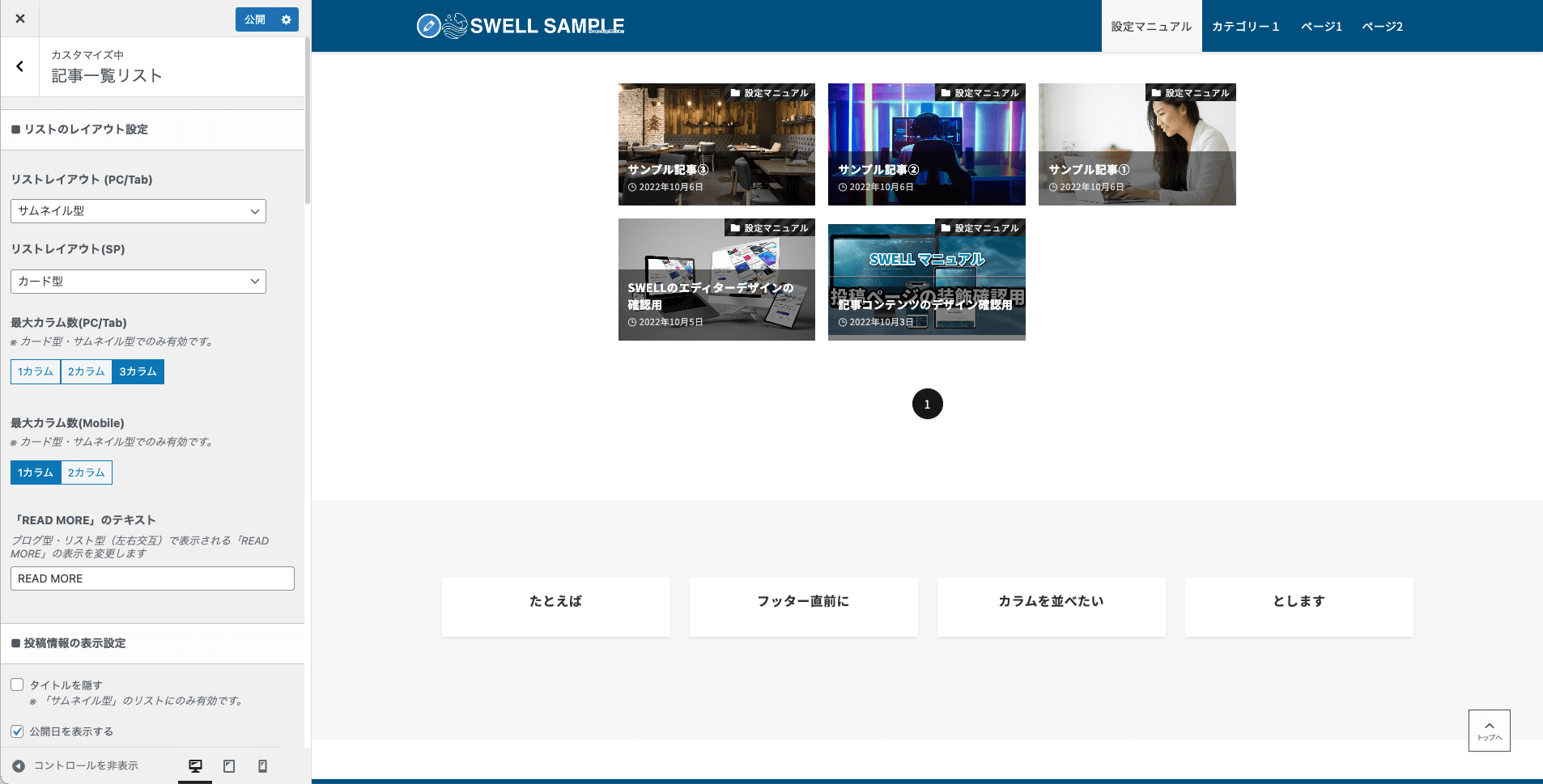Enable the タイトルを隠す checkbox
Viewport: 1543px width, 784px height.
[17, 684]
